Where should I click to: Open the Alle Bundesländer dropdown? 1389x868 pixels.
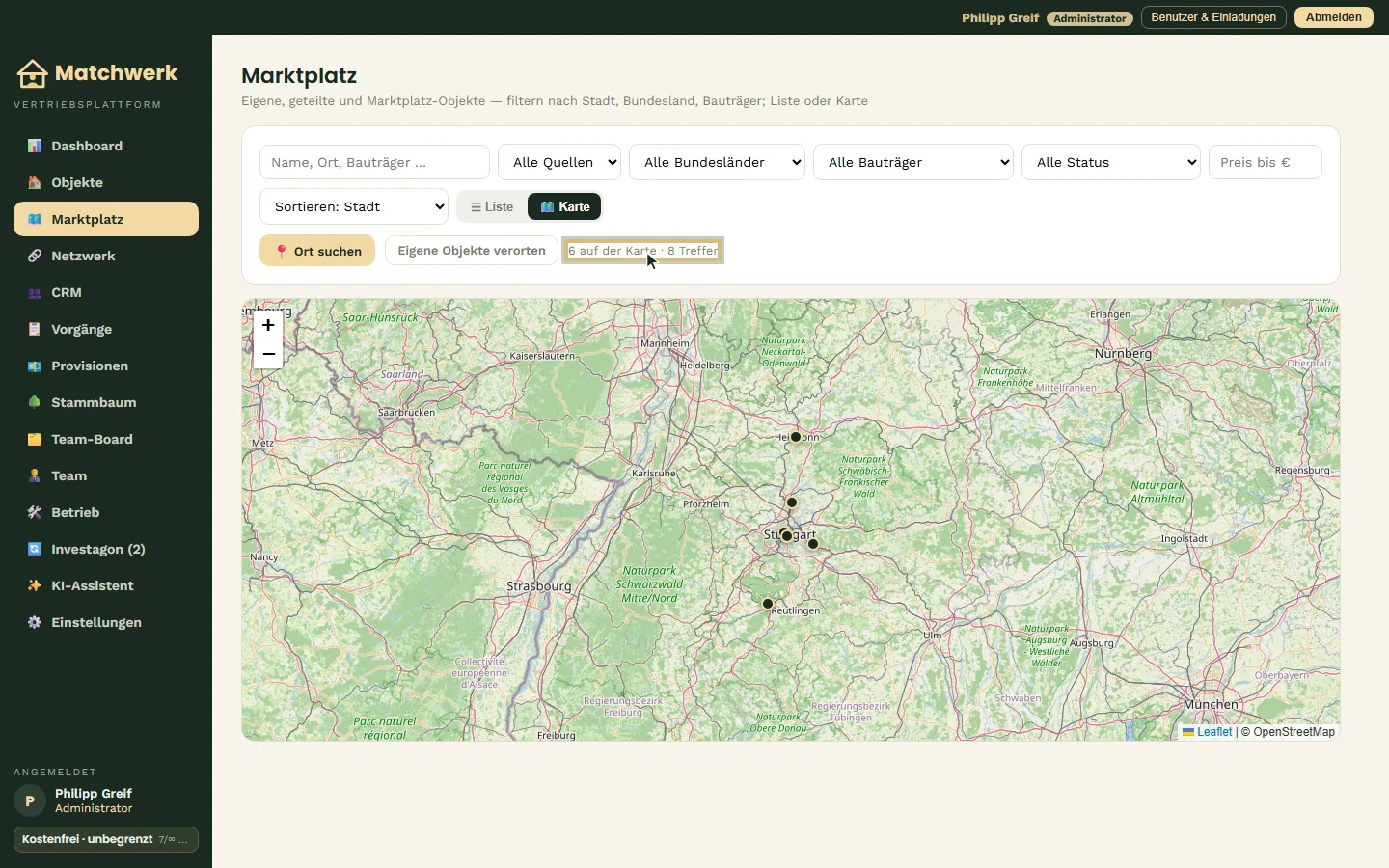click(x=717, y=162)
